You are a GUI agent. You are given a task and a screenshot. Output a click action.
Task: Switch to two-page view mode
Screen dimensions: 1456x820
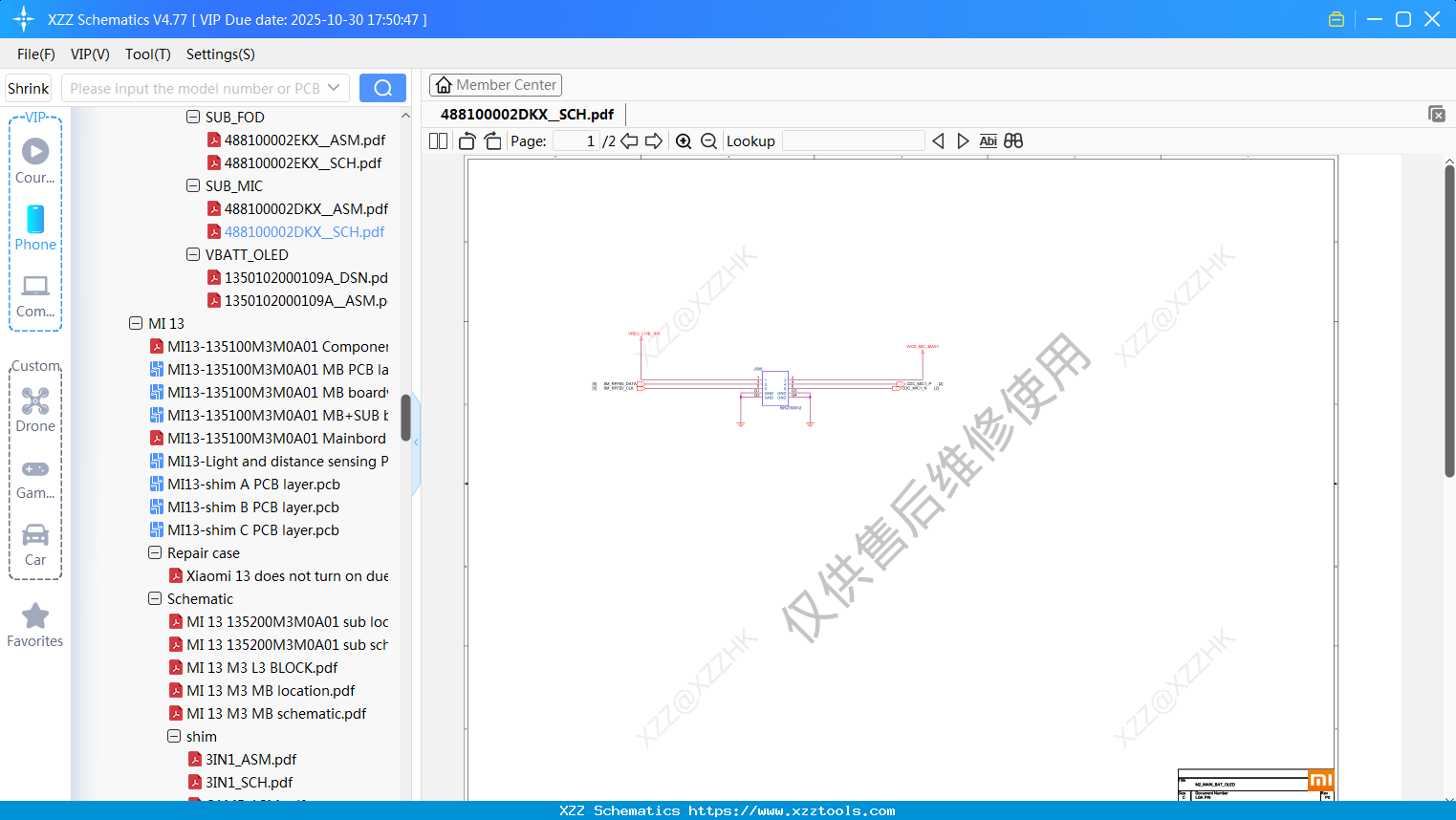tap(437, 140)
